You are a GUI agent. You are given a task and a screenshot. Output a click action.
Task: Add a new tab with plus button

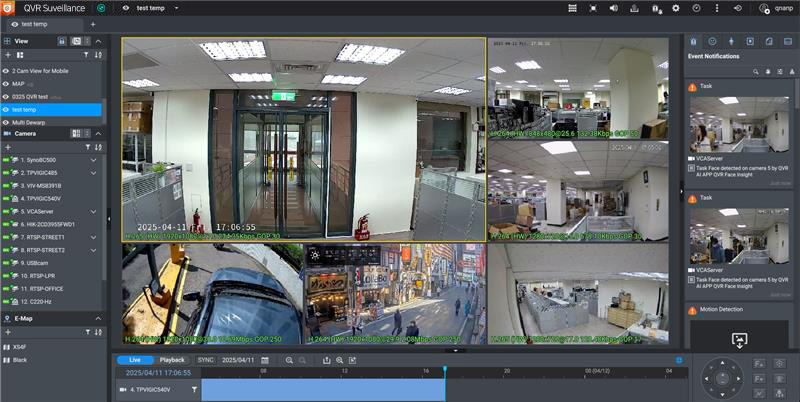point(93,23)
